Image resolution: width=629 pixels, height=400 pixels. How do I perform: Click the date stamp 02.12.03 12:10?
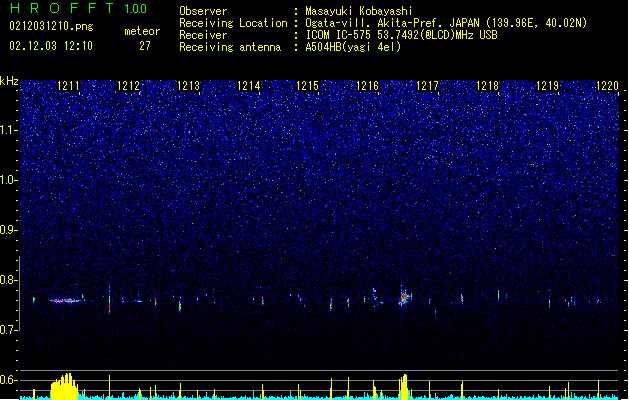(x=51, y=46)
